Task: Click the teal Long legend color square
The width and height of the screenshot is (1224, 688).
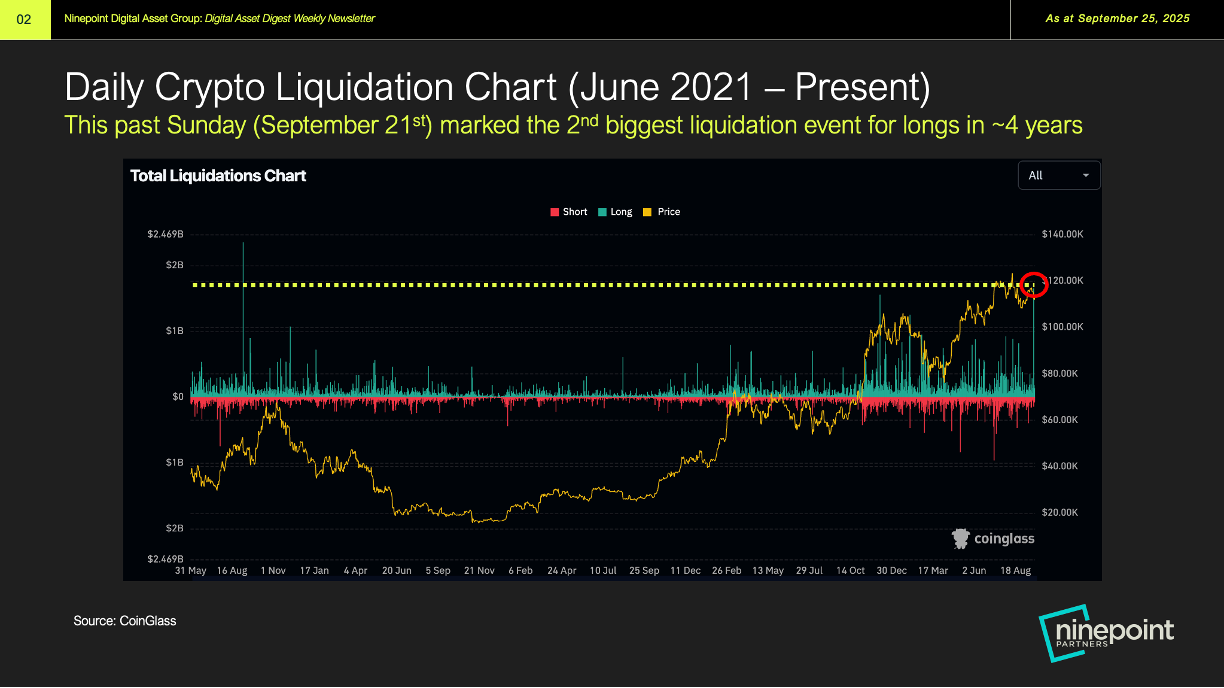Action: point(601,212)
